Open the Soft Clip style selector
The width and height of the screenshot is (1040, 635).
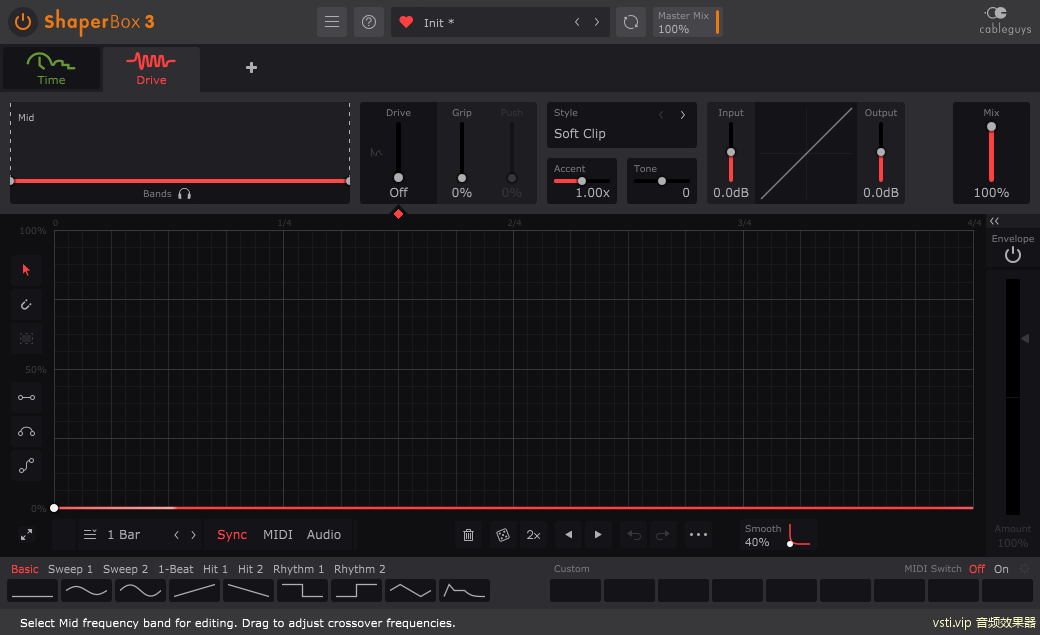click(580, 133)
